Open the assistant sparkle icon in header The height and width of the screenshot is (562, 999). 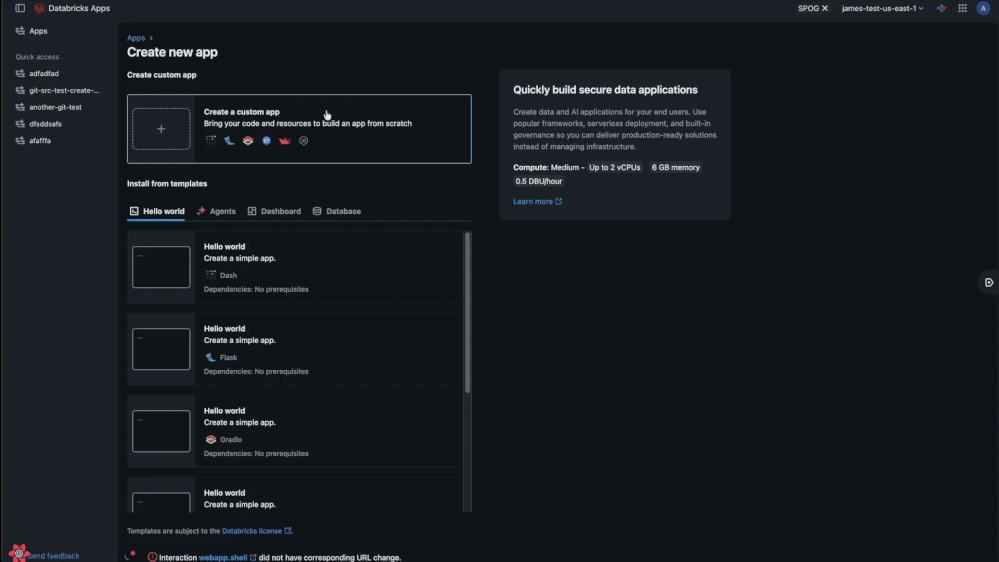[941, 8]
